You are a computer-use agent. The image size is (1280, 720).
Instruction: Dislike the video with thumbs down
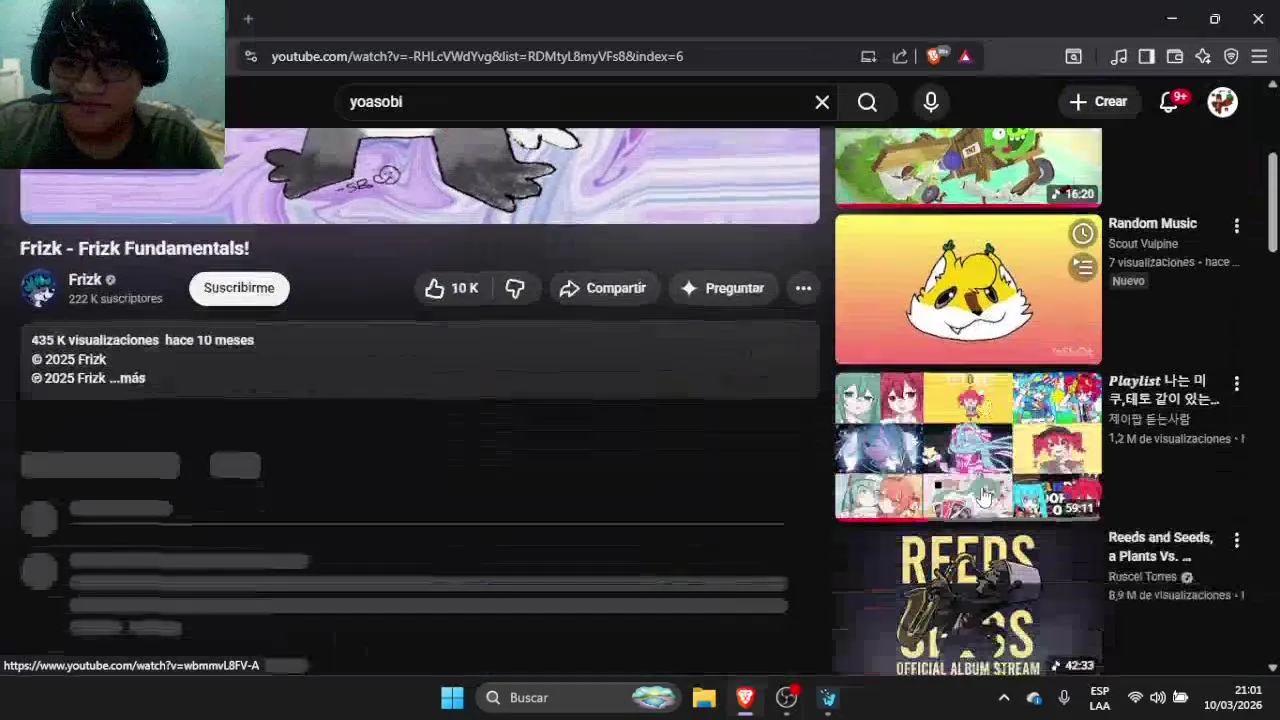point(515,288)
